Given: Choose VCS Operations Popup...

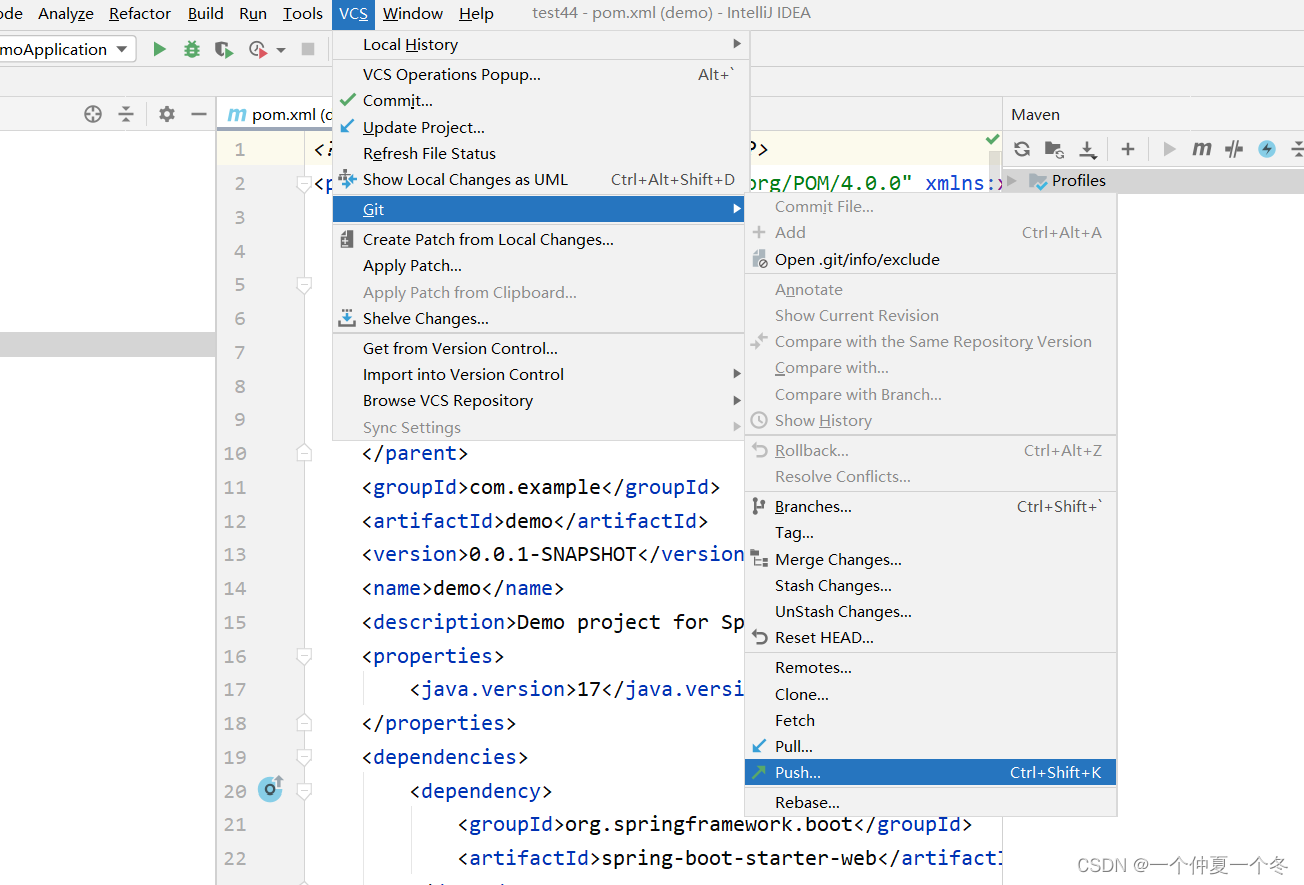Looking at the screenshot, I should 540,74.
